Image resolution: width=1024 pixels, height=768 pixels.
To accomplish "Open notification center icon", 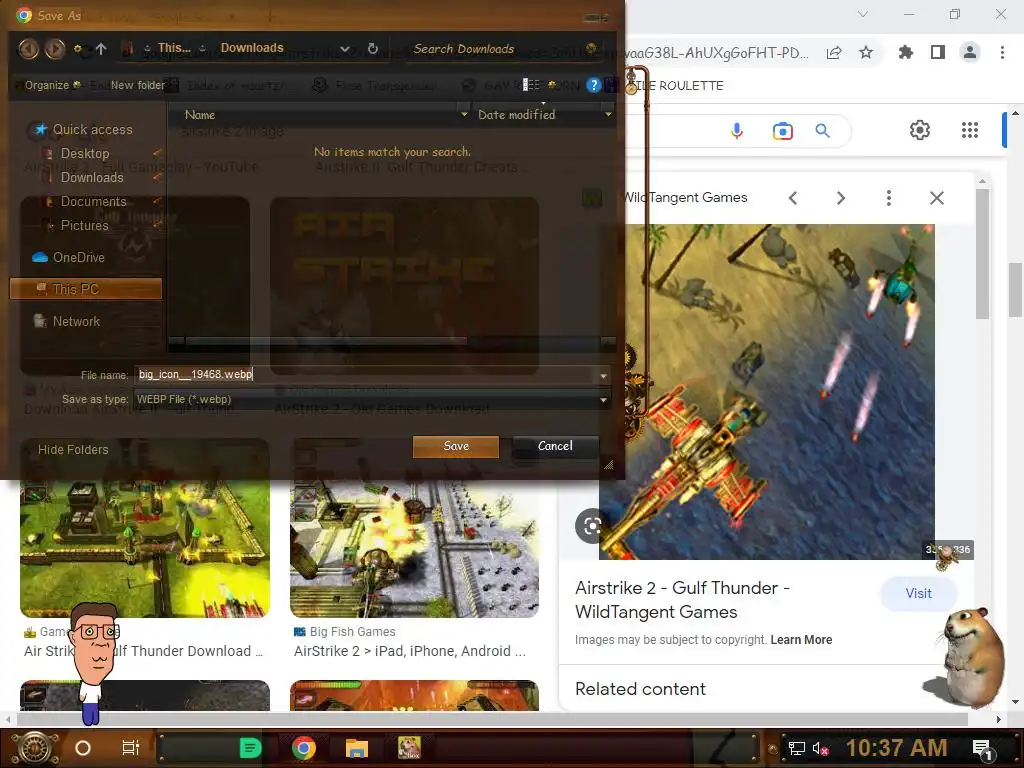I will [981, 748].
